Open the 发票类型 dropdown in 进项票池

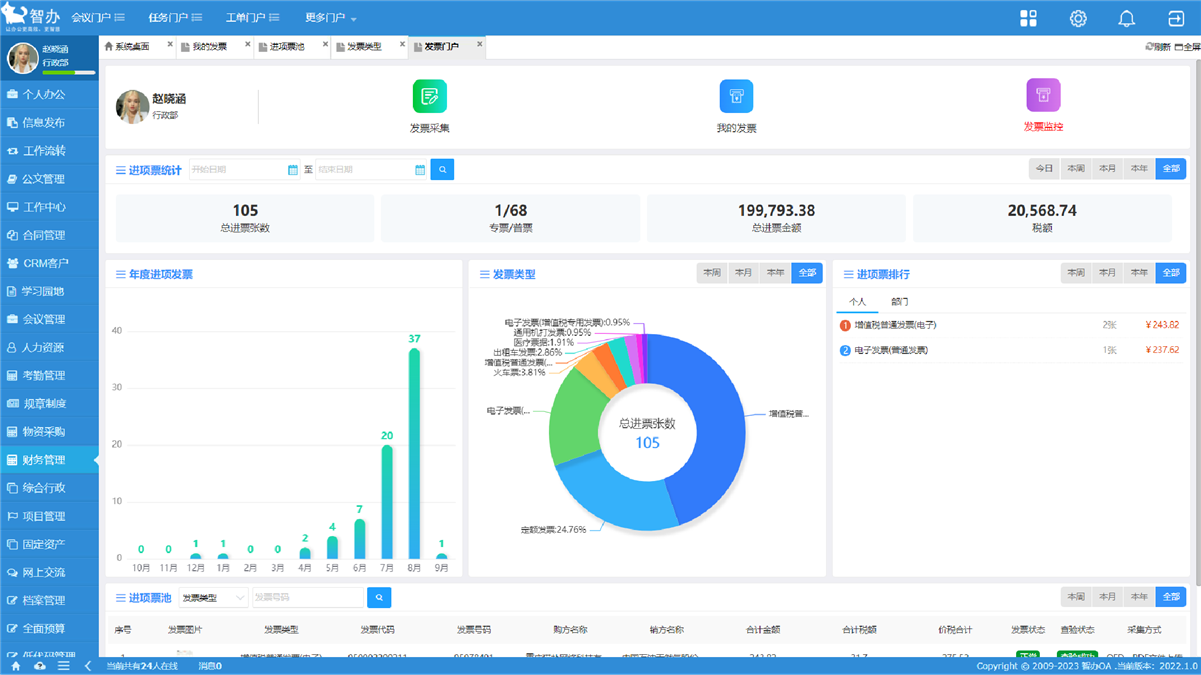pyautogui.click(x=213, y=598)
